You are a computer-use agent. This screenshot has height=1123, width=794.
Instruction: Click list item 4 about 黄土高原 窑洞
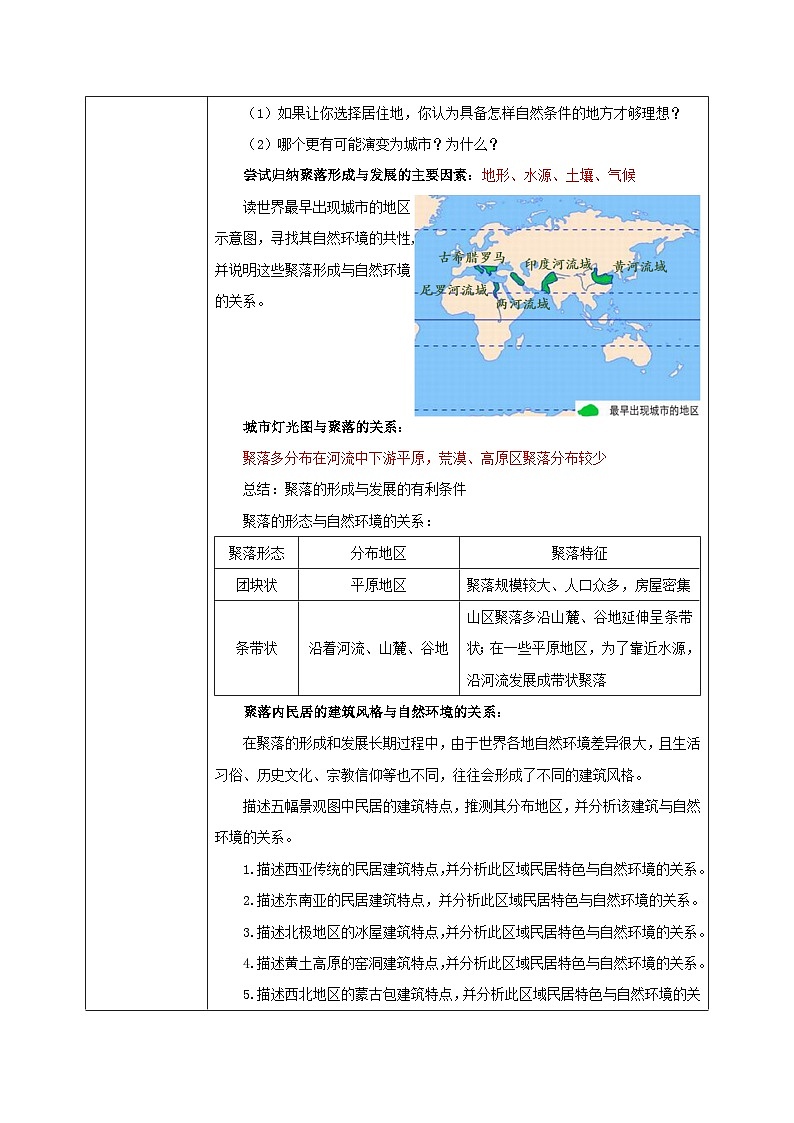475,963
